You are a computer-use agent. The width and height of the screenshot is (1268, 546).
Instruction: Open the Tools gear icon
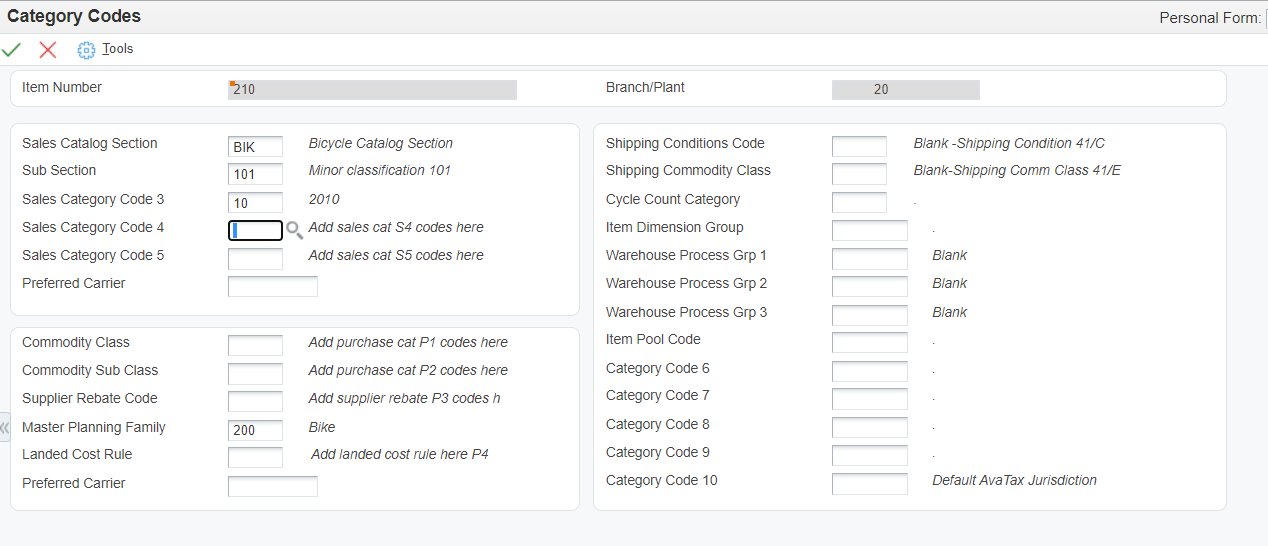click(86, 50)
